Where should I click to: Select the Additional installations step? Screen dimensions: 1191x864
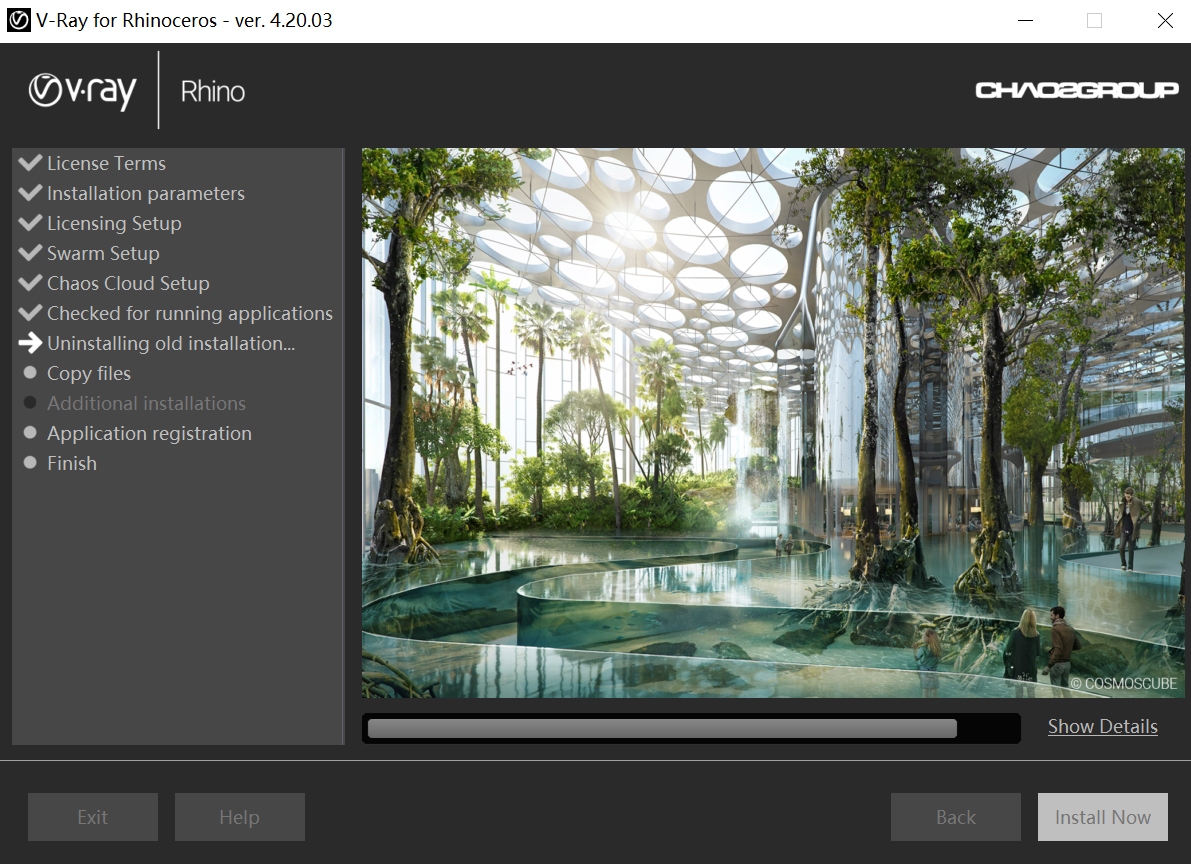coord(147,404)
